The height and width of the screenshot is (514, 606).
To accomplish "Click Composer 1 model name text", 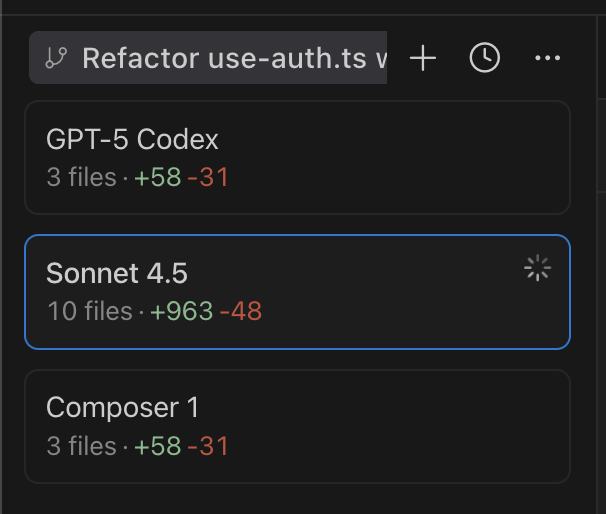I will (122, 407).
